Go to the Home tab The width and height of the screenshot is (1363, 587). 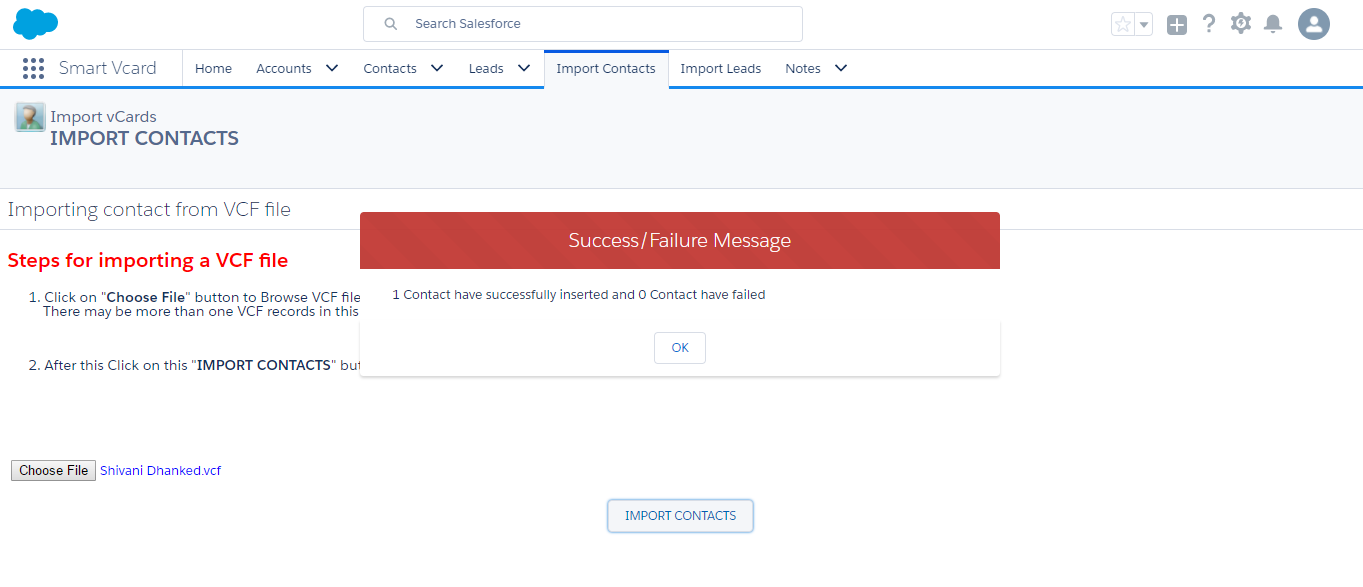(213, 68)
